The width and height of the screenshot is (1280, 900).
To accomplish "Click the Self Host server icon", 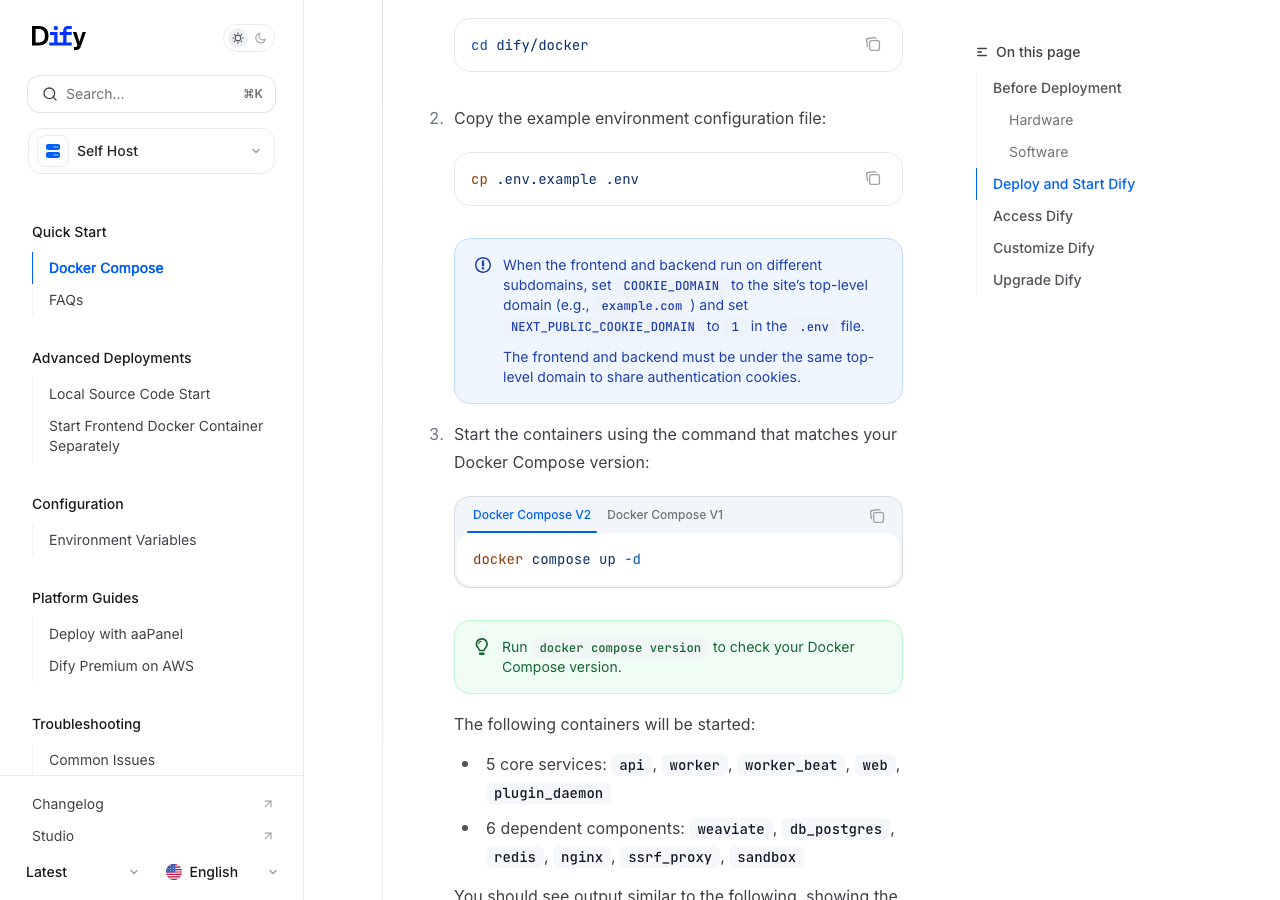I will [x=53, y=151].
